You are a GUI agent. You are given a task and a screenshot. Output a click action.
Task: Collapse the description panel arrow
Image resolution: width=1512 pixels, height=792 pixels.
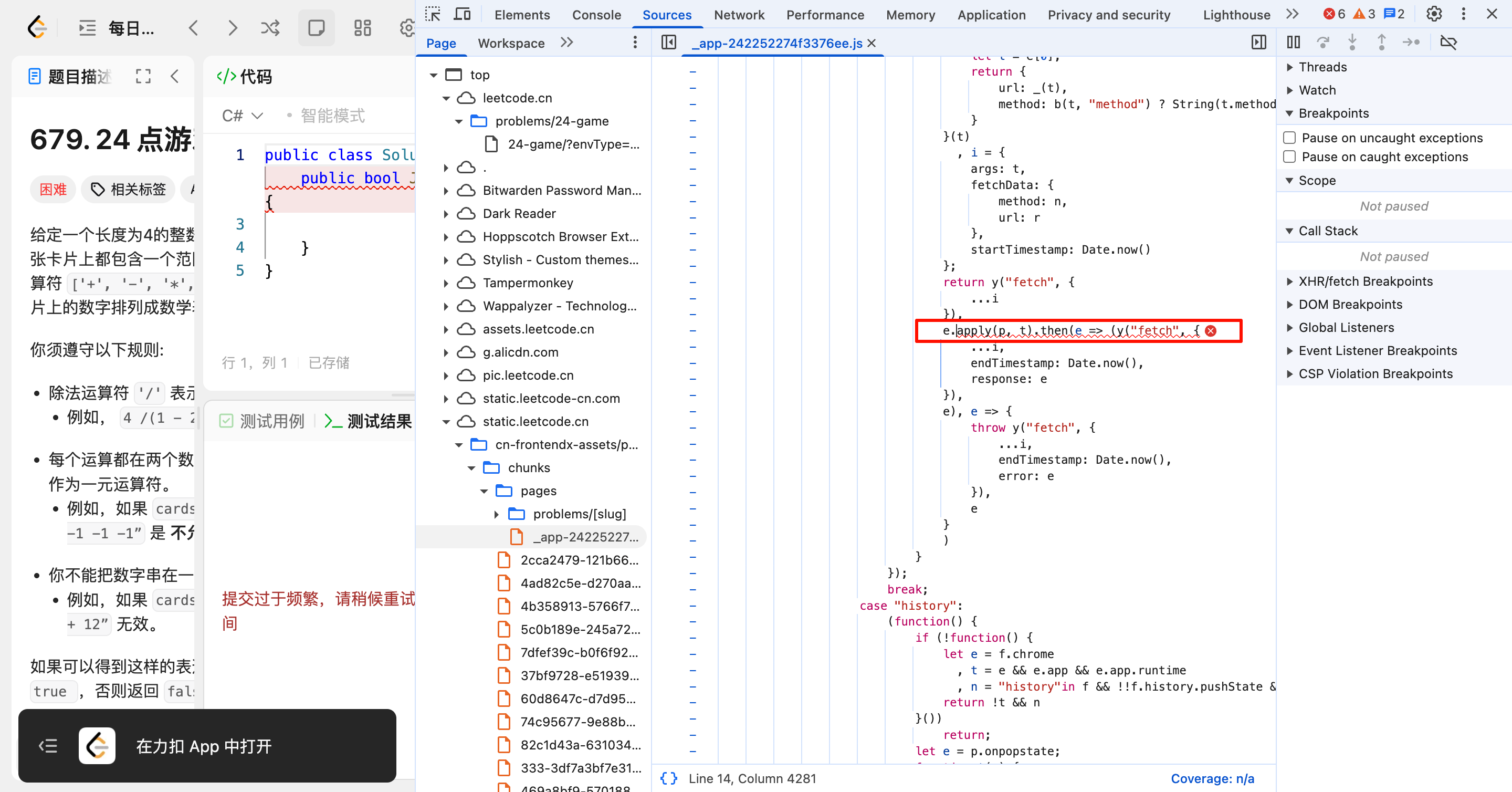pyautogui.click(x=175, y=76)
